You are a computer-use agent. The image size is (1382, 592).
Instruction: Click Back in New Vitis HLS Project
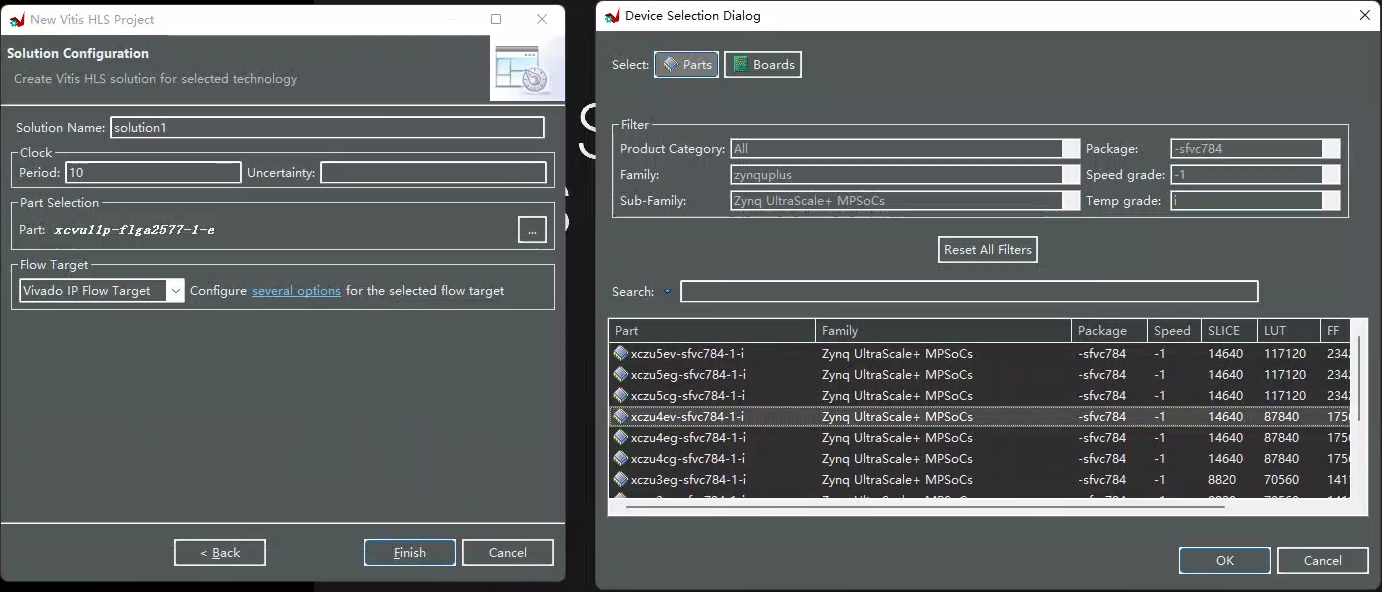[x=220, y=553]
